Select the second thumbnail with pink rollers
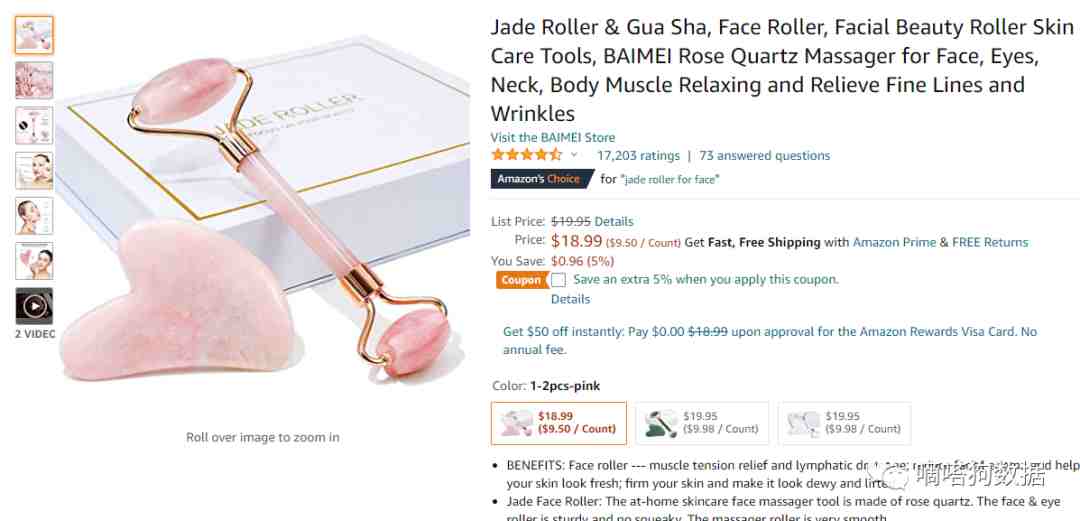Image resolution: width=1080 pixels, height=521 pixels. 34,80
